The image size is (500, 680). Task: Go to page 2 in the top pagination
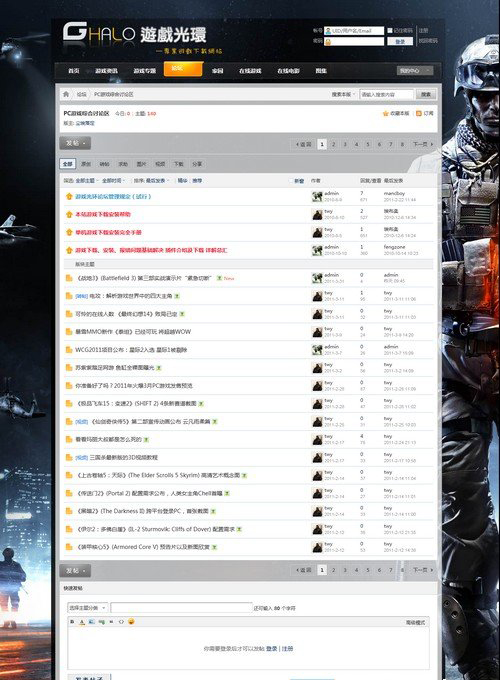click(x=333, y=144)
